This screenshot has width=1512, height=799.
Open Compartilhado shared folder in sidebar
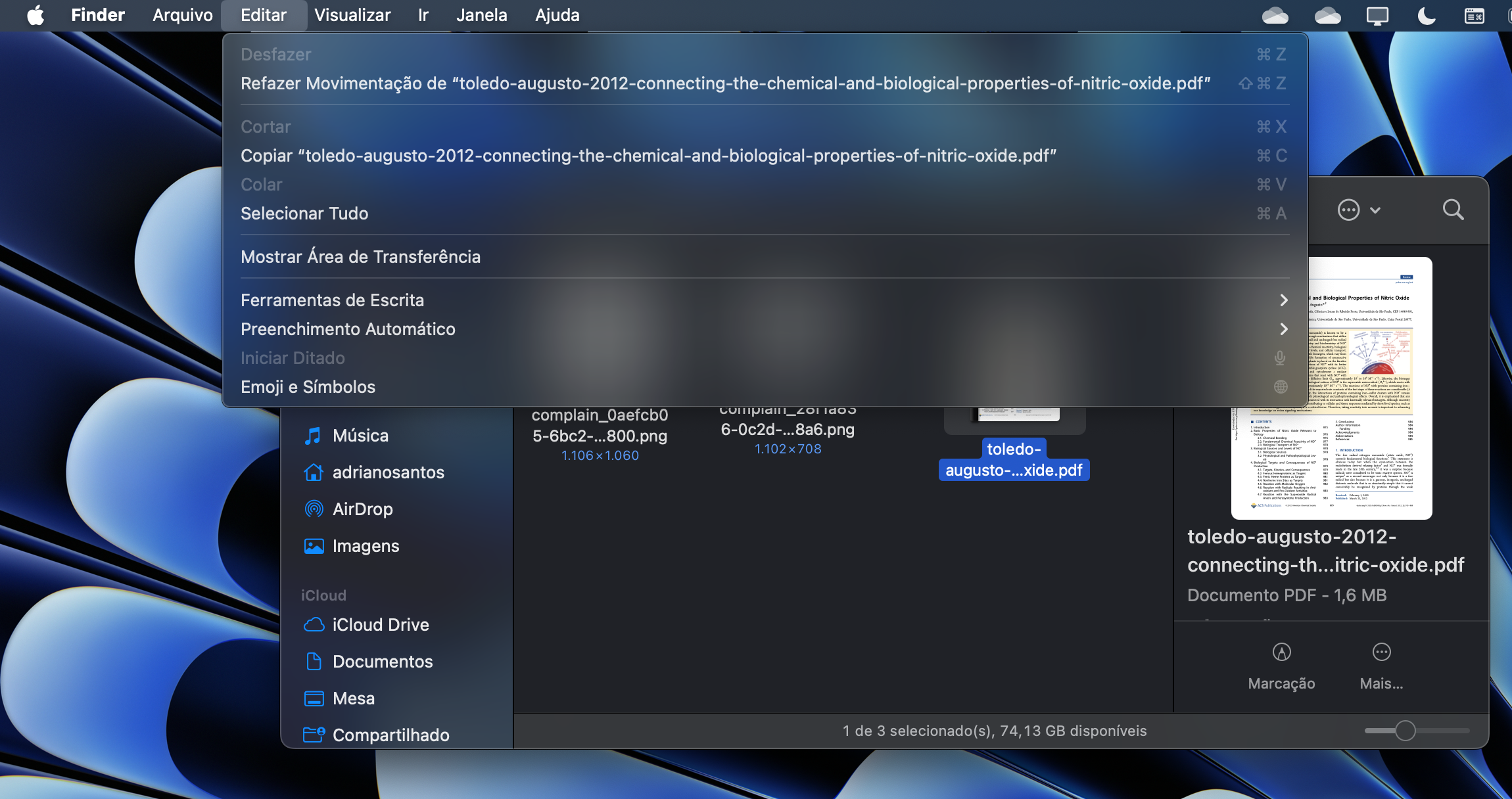(x=390, y=735)
